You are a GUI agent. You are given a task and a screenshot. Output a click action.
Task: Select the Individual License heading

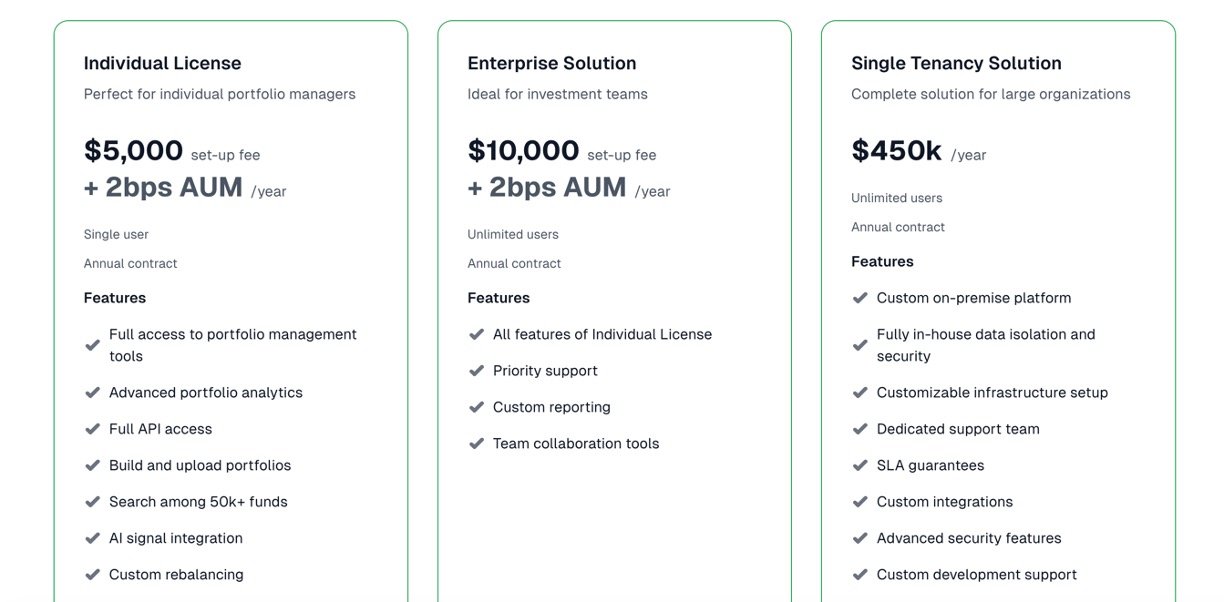click(x=162, y=63)
